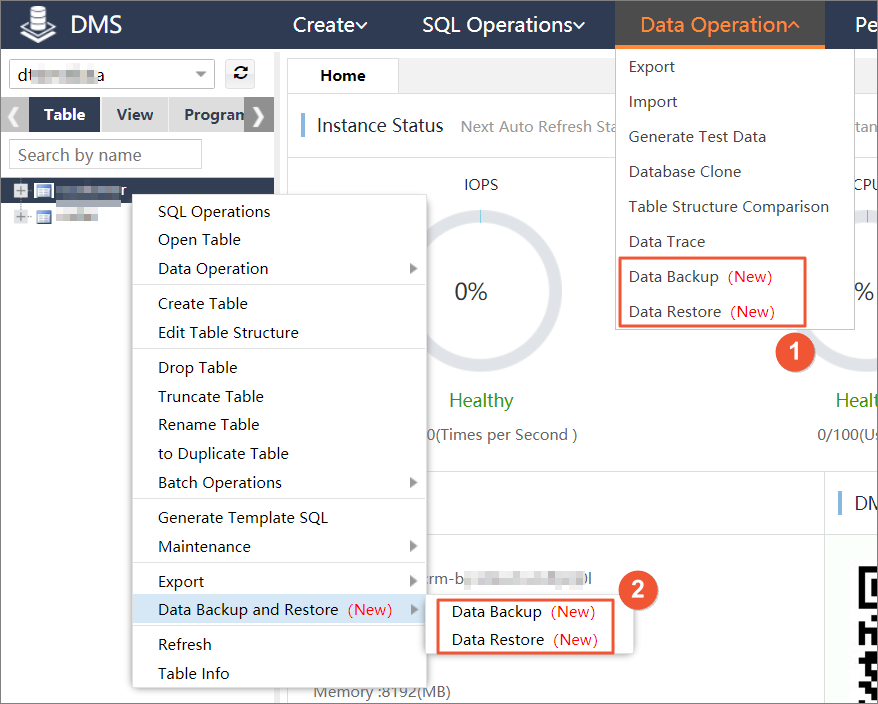The width and height of the screenshot is (878, 704).
Task: Click the DMS database logo icon
Action: pyautogui.click(x=38, y=25)
